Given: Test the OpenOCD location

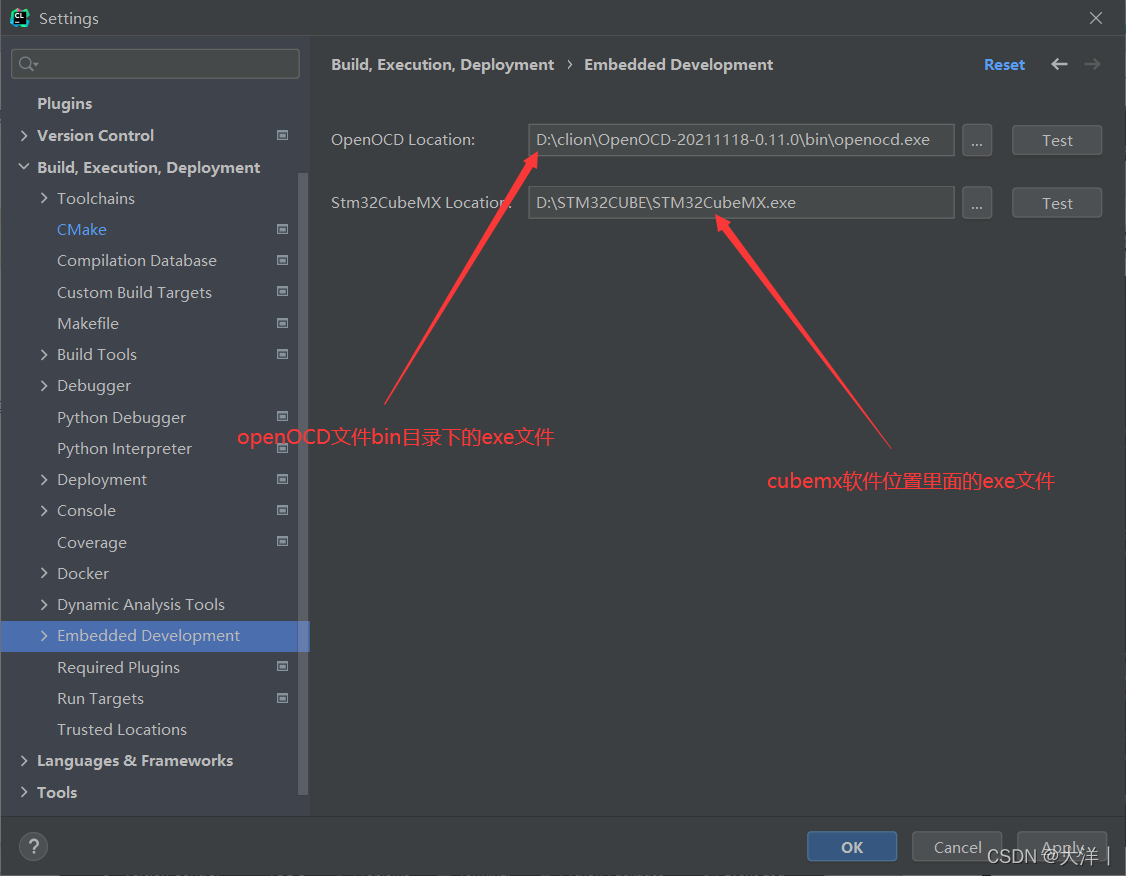Looking at the screenshot, I should [x=1057, y=140].
